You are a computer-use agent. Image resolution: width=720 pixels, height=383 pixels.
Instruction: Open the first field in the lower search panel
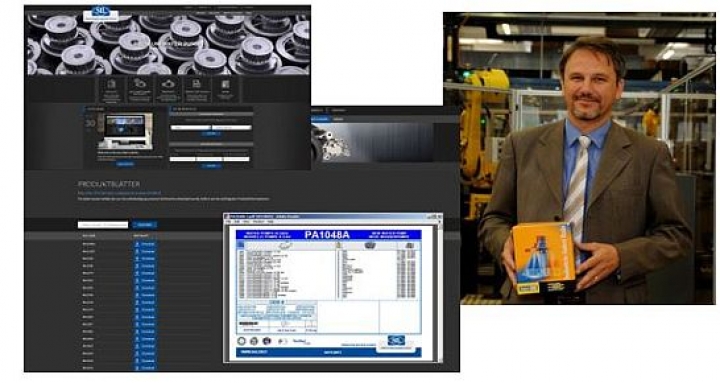coord(183,159)
